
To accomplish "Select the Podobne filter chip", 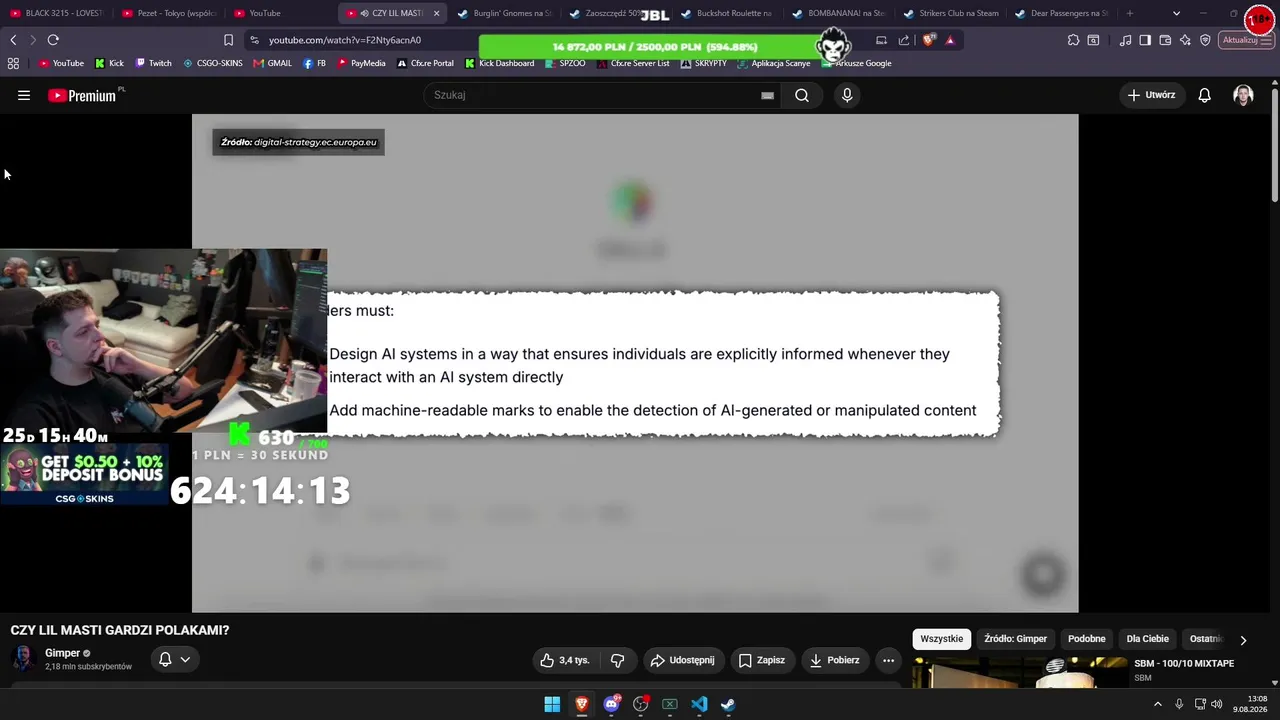I will tap(1087, 639).
